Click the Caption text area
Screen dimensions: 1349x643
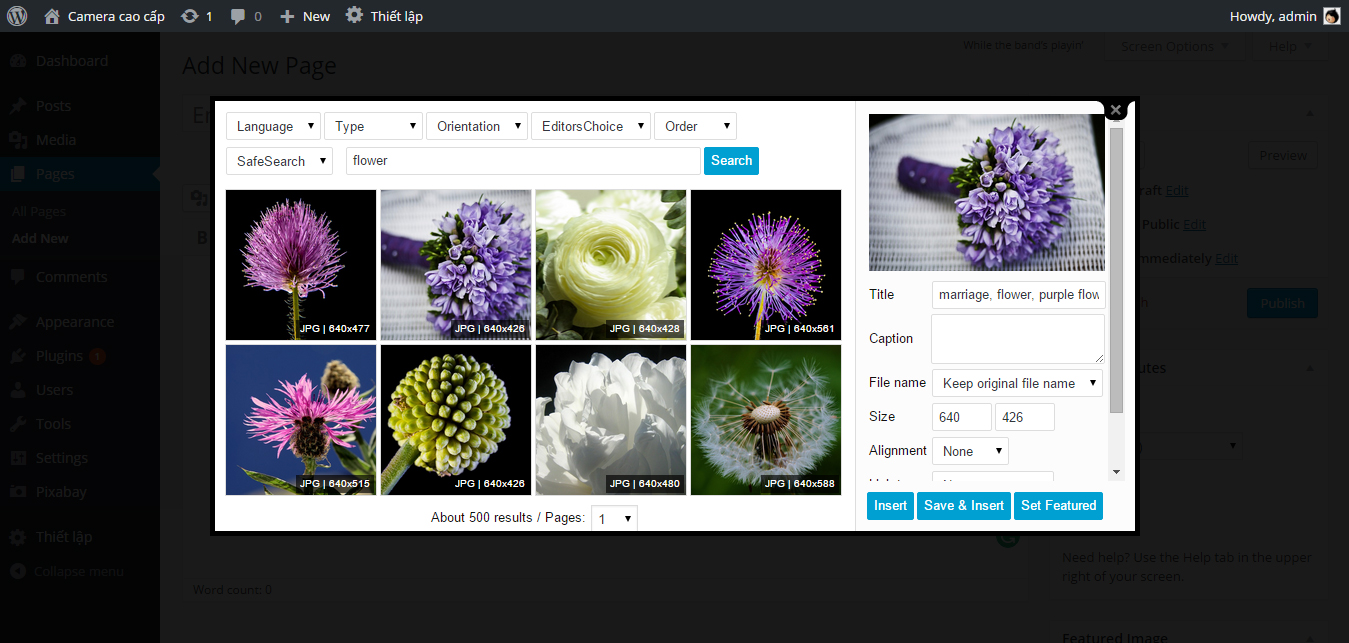click(1018, 339)
